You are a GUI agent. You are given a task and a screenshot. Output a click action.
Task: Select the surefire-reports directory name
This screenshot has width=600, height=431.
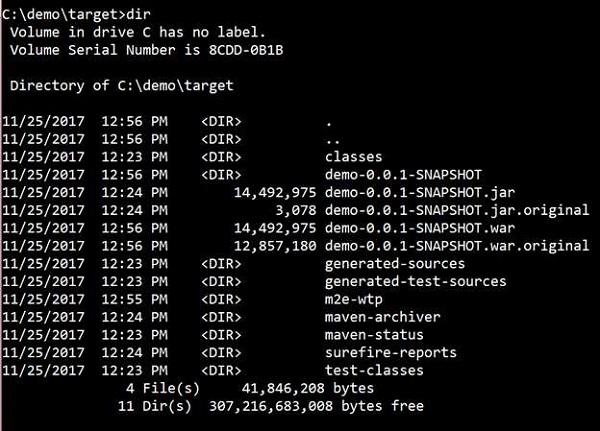[x=391, y=353]
